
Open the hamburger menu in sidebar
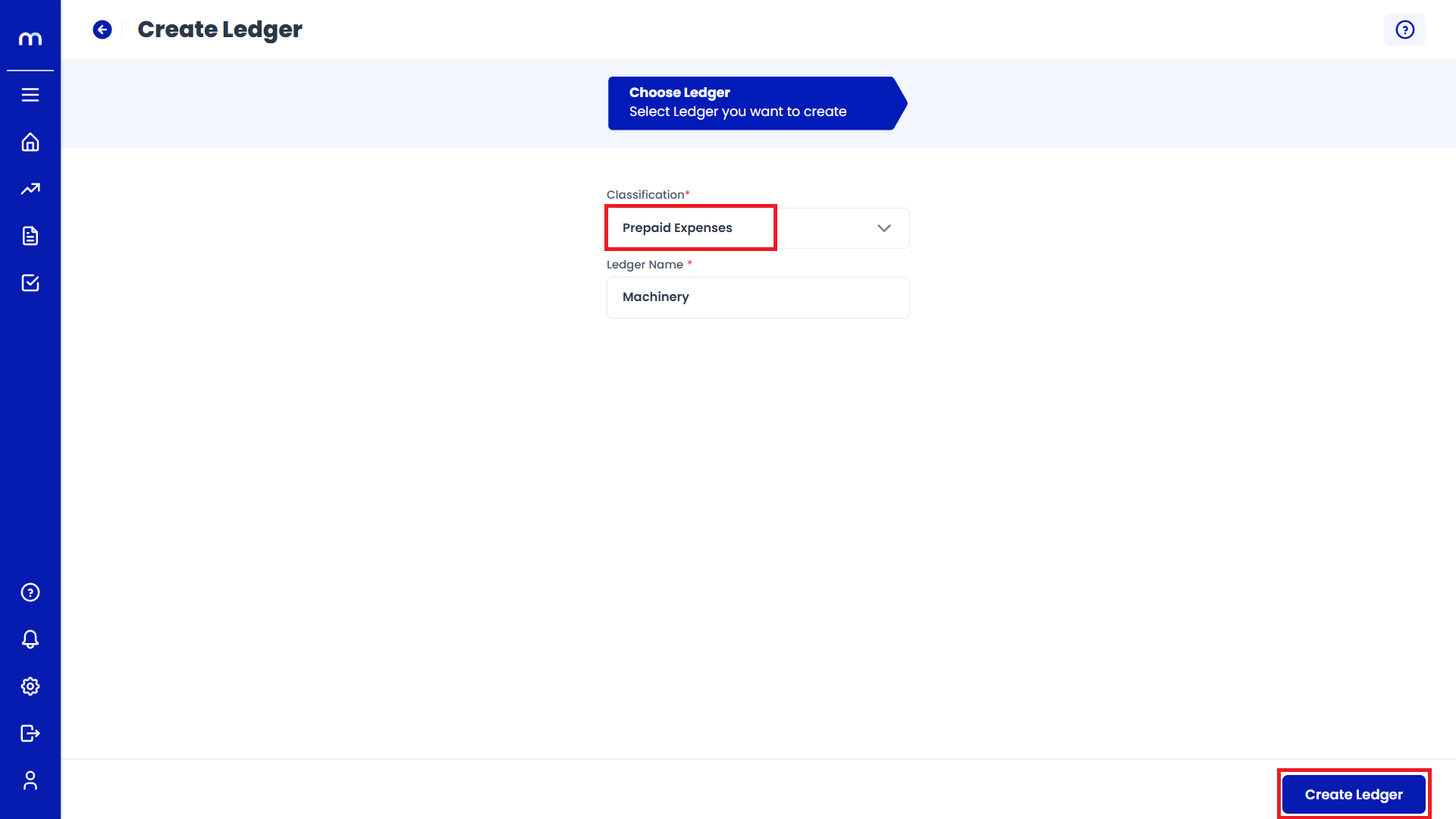coord(30,95)
